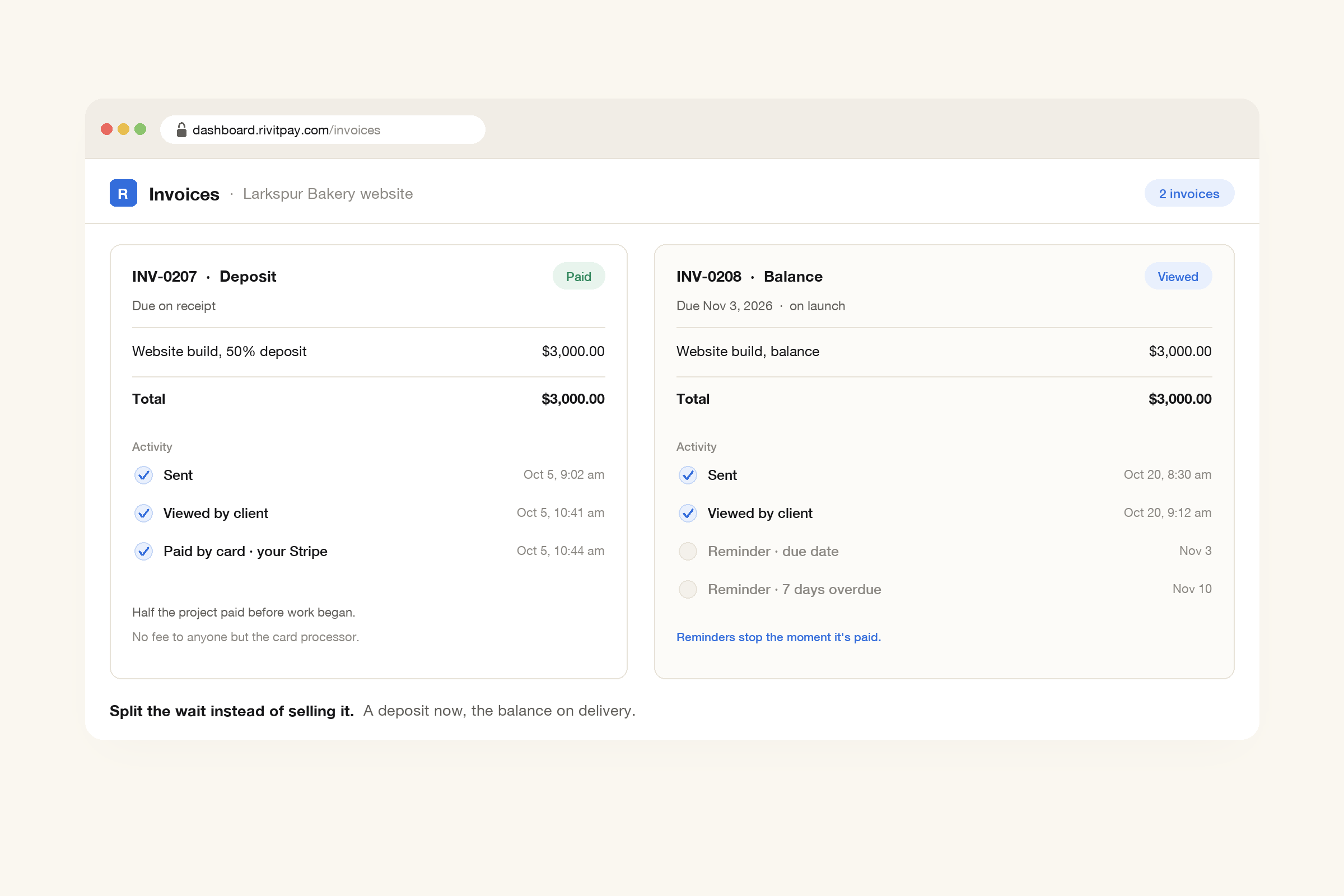Click No fee to anyone but the card processor
1344x896 pixels.
coord(246,637)
